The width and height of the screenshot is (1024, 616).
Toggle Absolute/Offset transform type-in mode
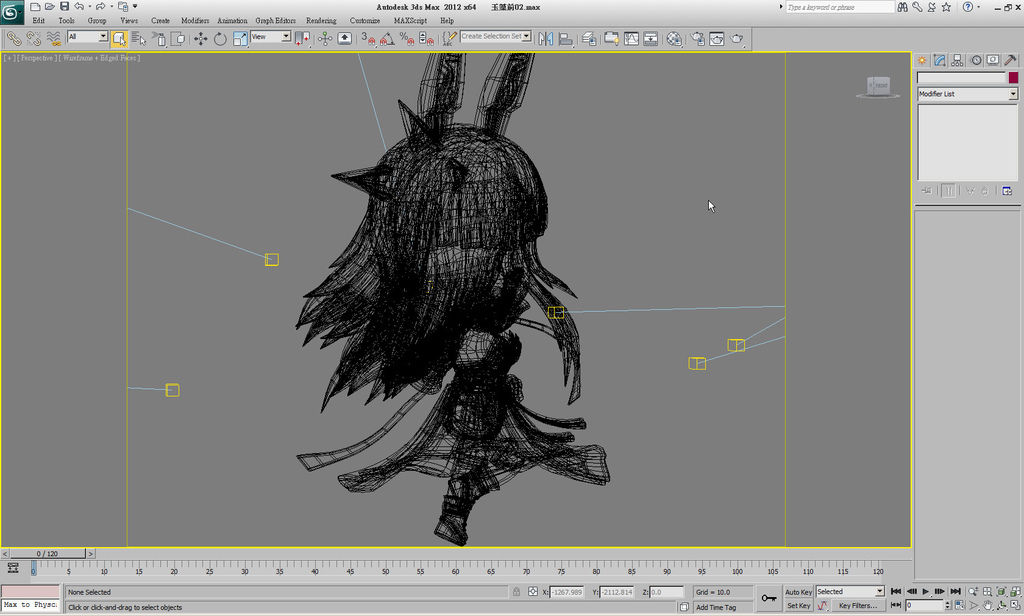(533, 592)
